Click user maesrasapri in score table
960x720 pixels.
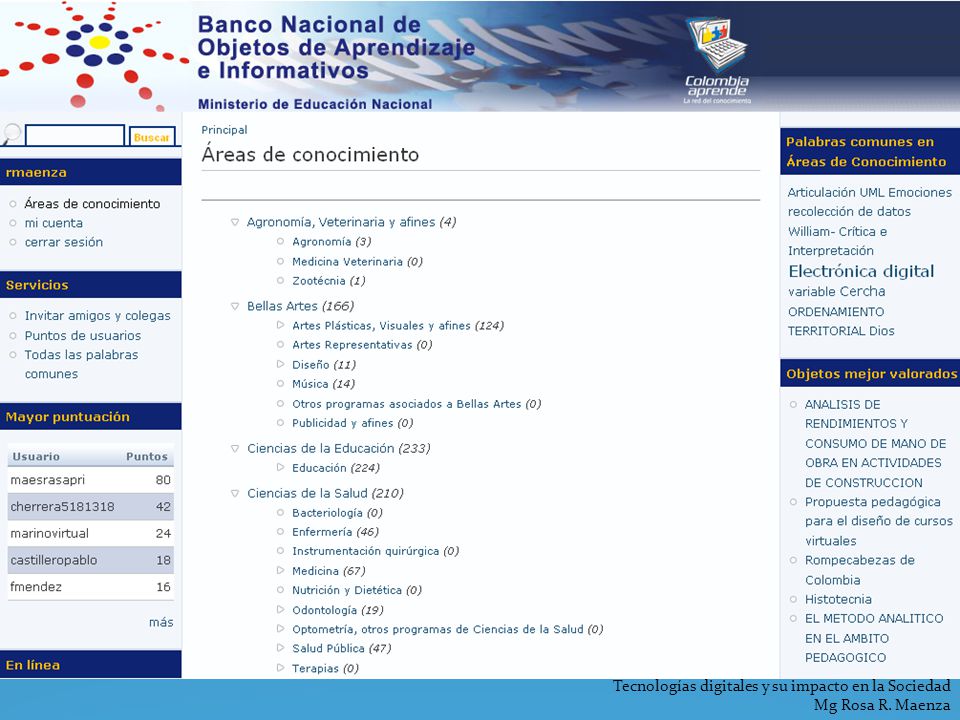point(48,480)
